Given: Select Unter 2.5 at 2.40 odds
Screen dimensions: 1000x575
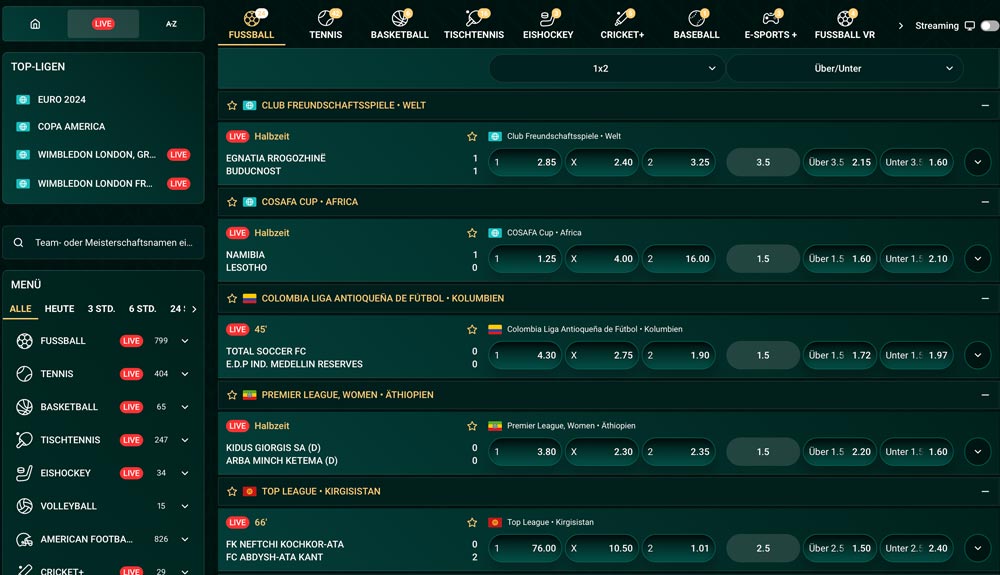Looking at the screenshot, I should click(916, 548).
